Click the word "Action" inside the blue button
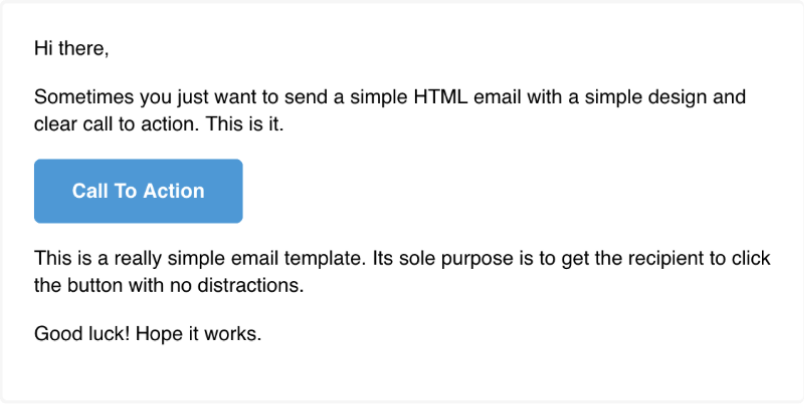804x404 pixels. [174, 191]
